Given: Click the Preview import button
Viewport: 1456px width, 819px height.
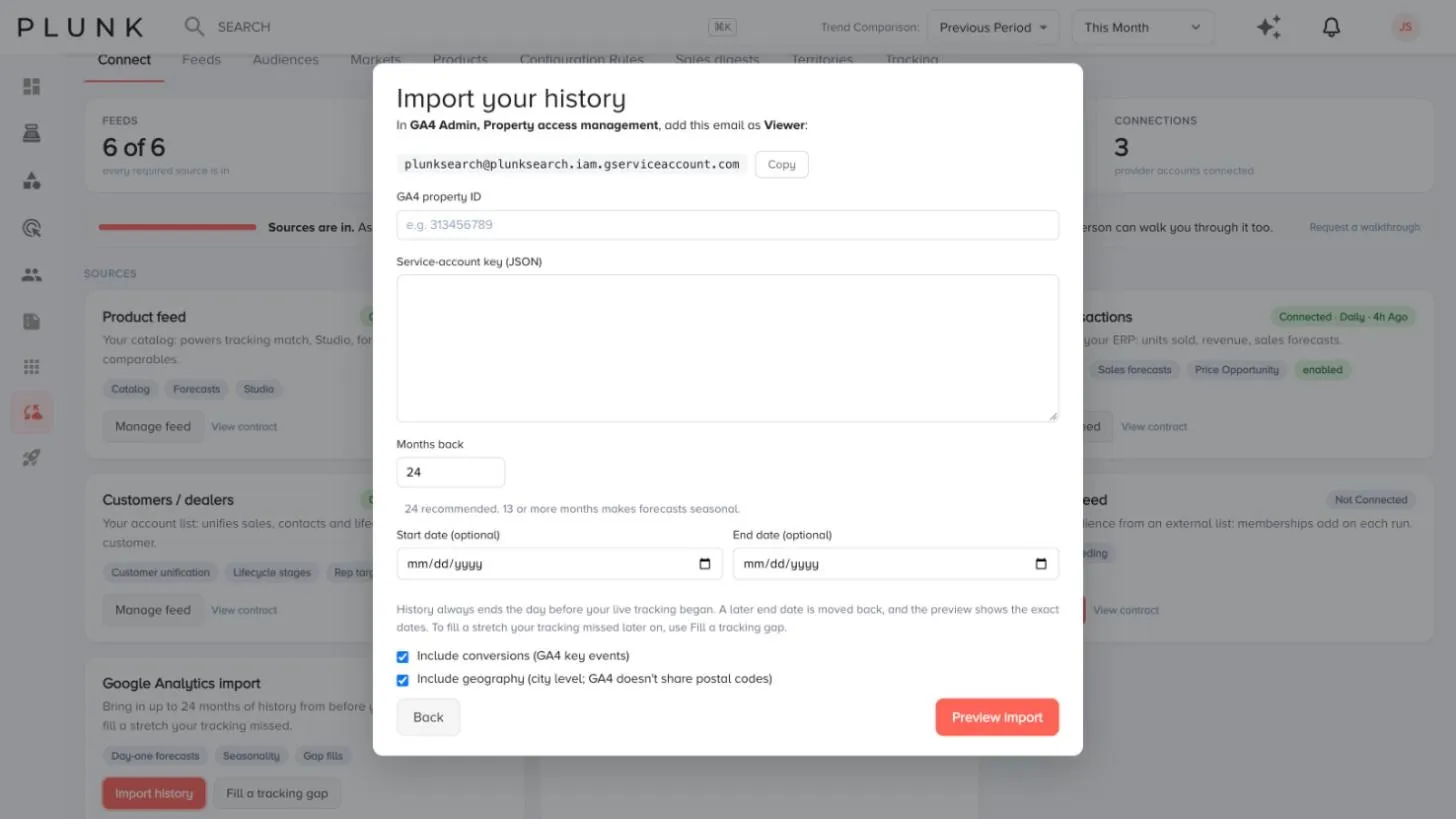Looking at the screenshot, I should point(997,717).
